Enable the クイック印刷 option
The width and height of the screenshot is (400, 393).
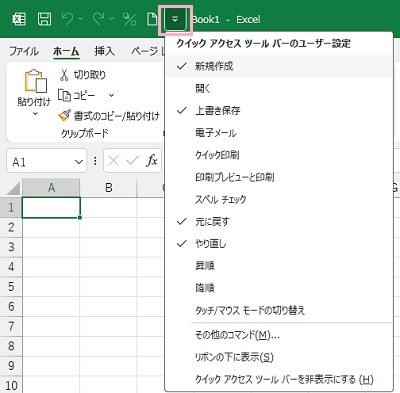pos(279,155)
